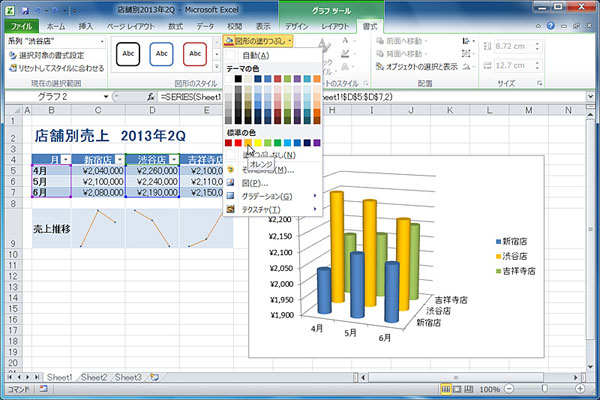Click the insert new worksheet icon
The width and height of the screenshot is (600, 400).
(153, 377)
